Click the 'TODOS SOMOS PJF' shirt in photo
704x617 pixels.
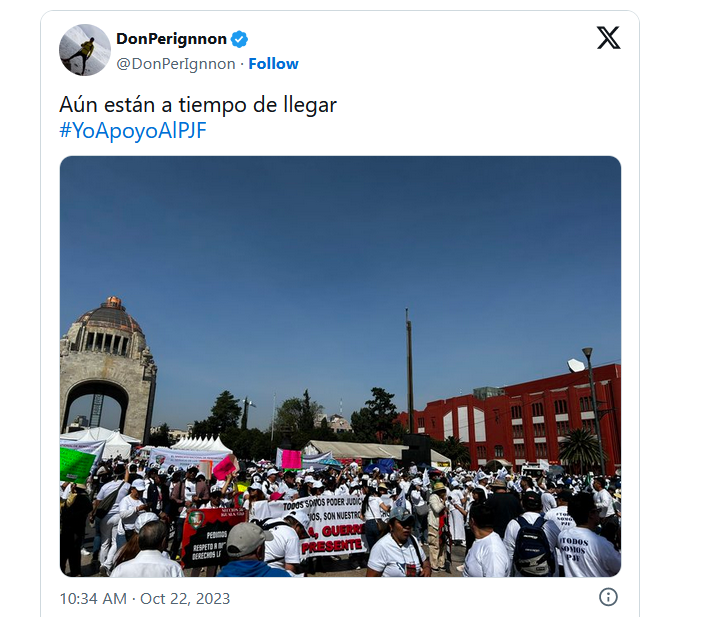click(589, 553)
